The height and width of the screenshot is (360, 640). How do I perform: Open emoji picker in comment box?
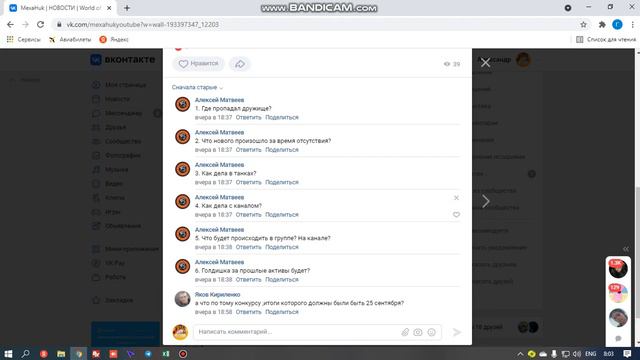pyautogui.click(x=431, y=332)
